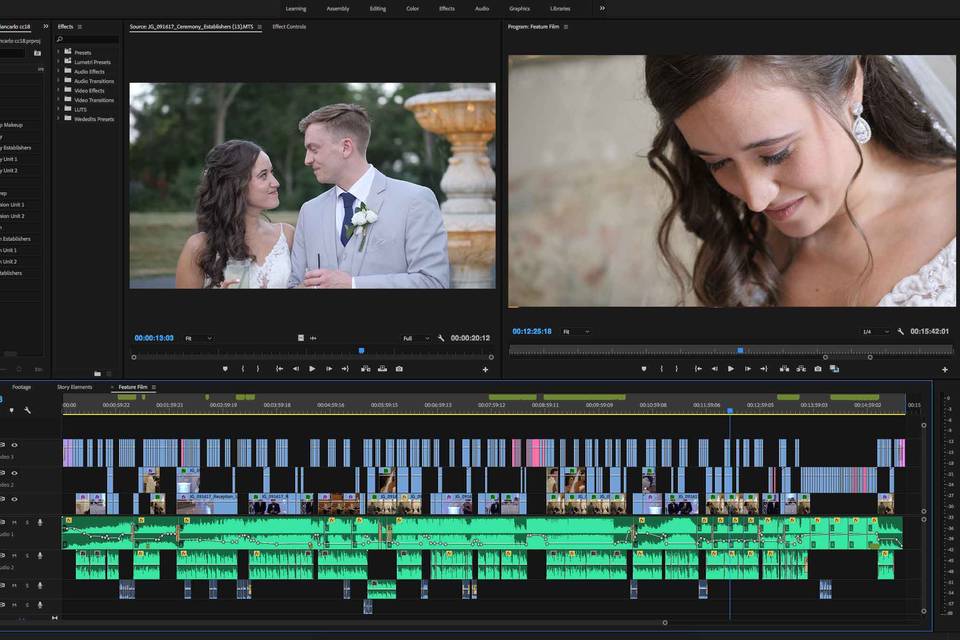
Task: Switch to the Editing workspace
Action: coord(378,9)
